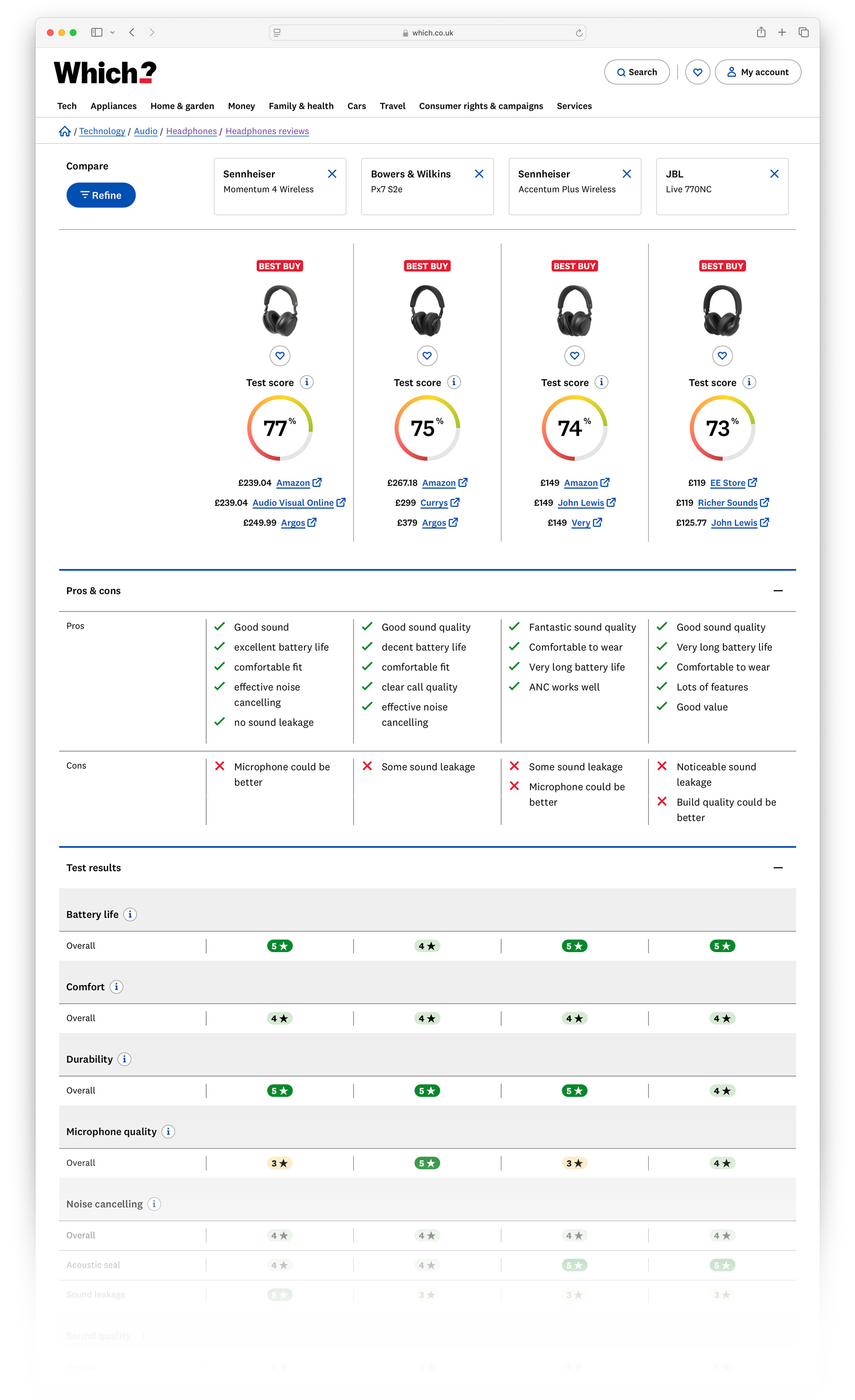The height and width of the screenshot is (1400, 855).
Task: Open £149 Very retailer link
Action: 586,523
